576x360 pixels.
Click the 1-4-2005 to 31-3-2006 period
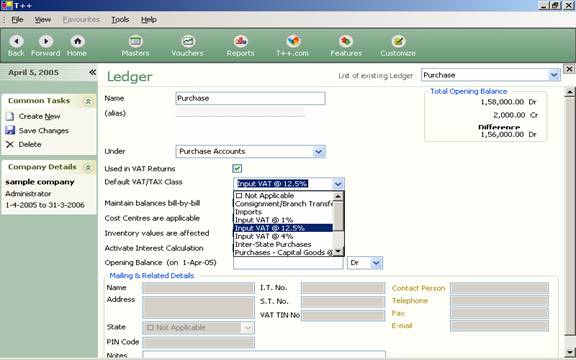click(45, 205)
